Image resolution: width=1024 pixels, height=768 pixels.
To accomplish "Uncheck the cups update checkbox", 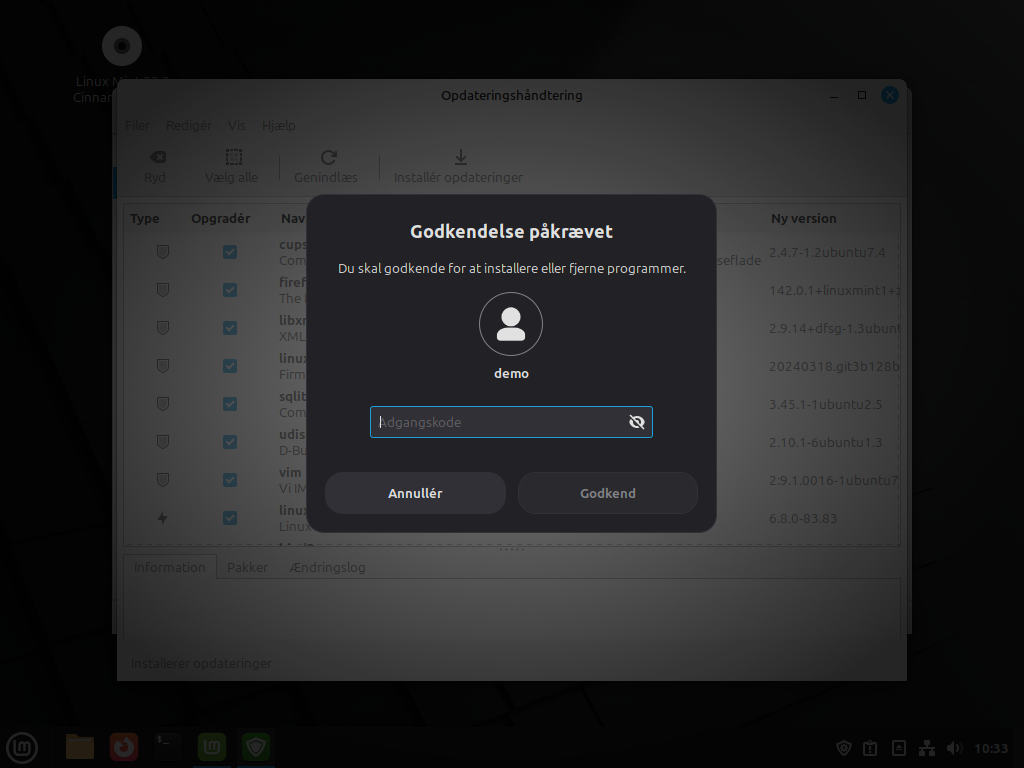I will 230,252.
